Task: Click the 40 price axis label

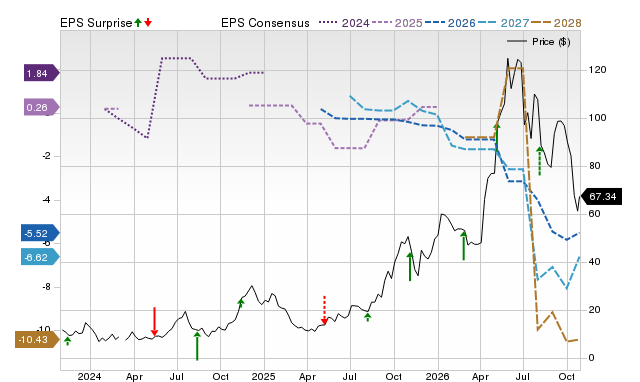Action: click(x=594, y=262)
